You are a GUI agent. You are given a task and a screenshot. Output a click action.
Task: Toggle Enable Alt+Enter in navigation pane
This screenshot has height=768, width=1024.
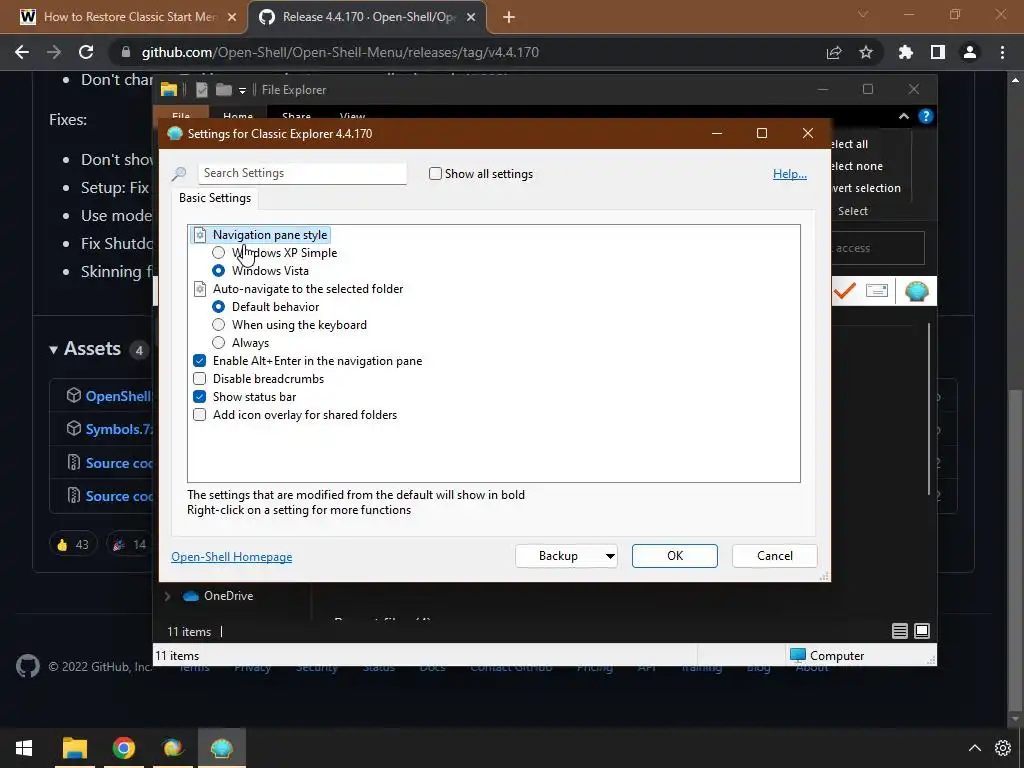coord(200,360)
